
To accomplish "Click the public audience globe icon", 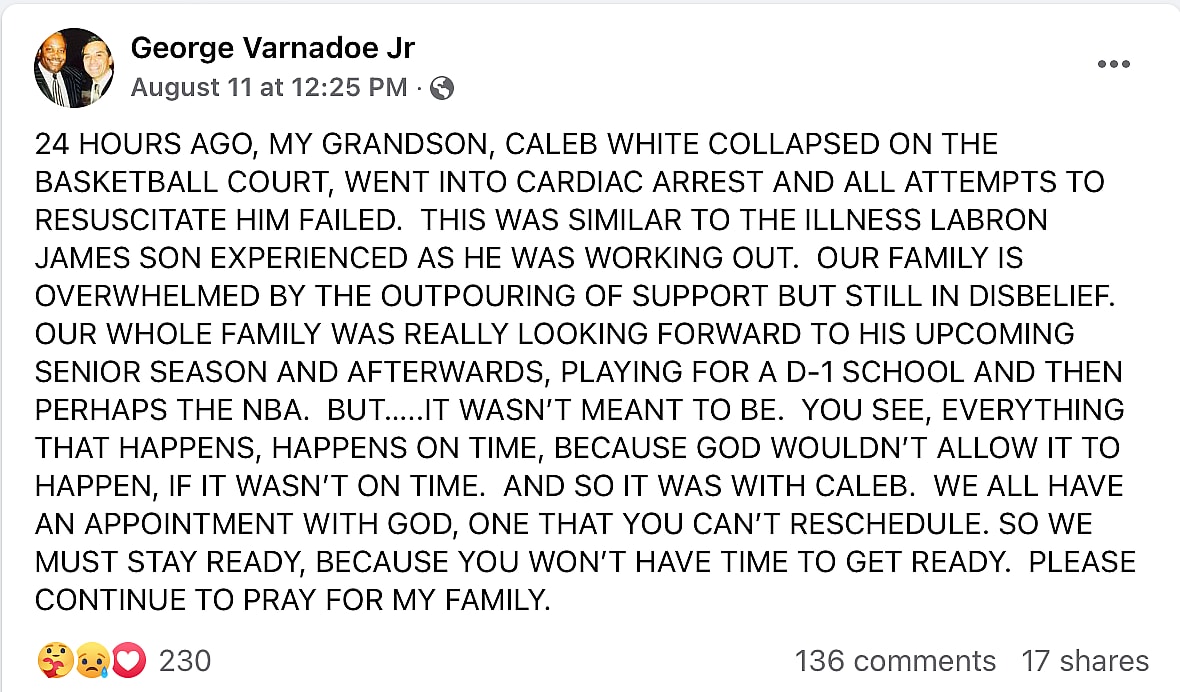I will [x=441, y=88].
